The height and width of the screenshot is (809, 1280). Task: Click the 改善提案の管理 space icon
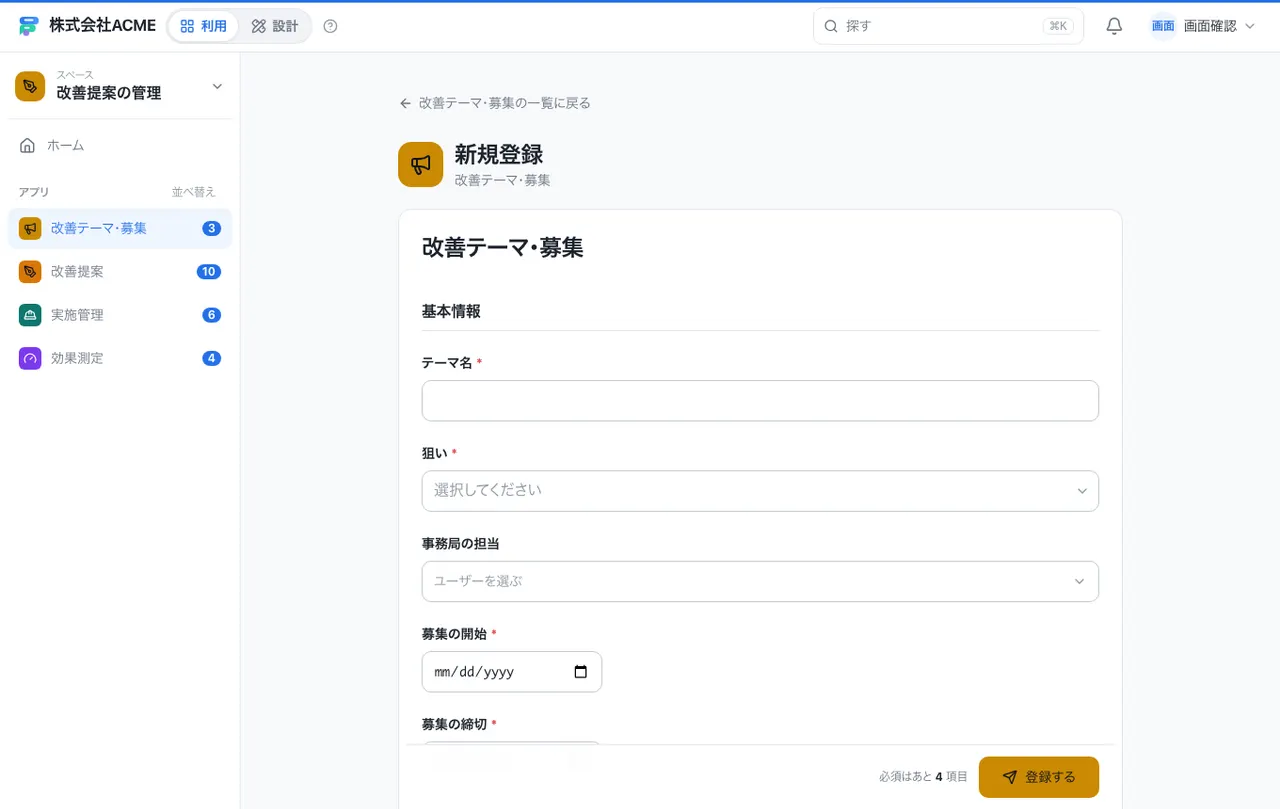click(30, 86)
